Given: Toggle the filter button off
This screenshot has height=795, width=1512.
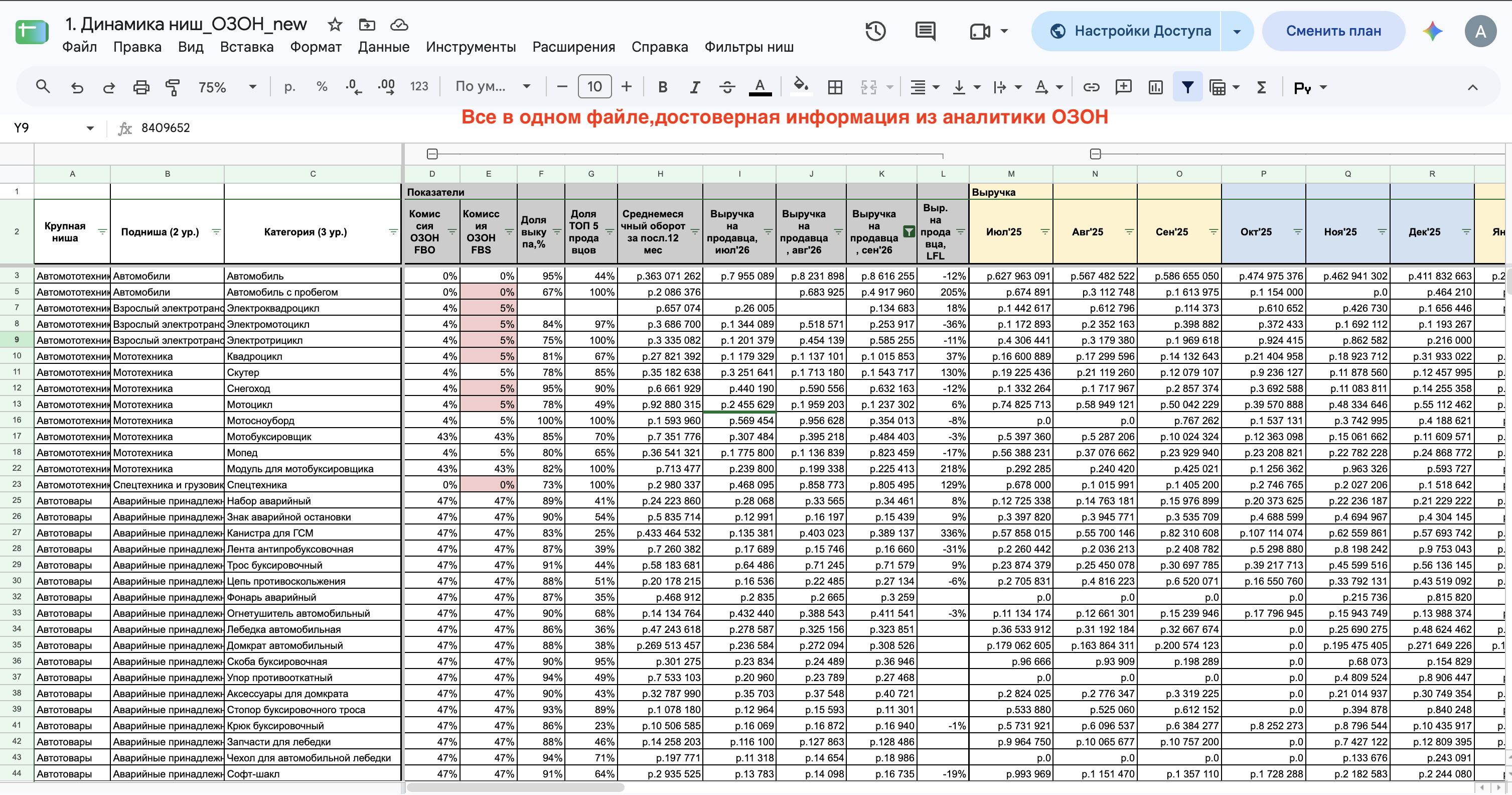Looking at the screenshot, I should tap(1187, 87).
